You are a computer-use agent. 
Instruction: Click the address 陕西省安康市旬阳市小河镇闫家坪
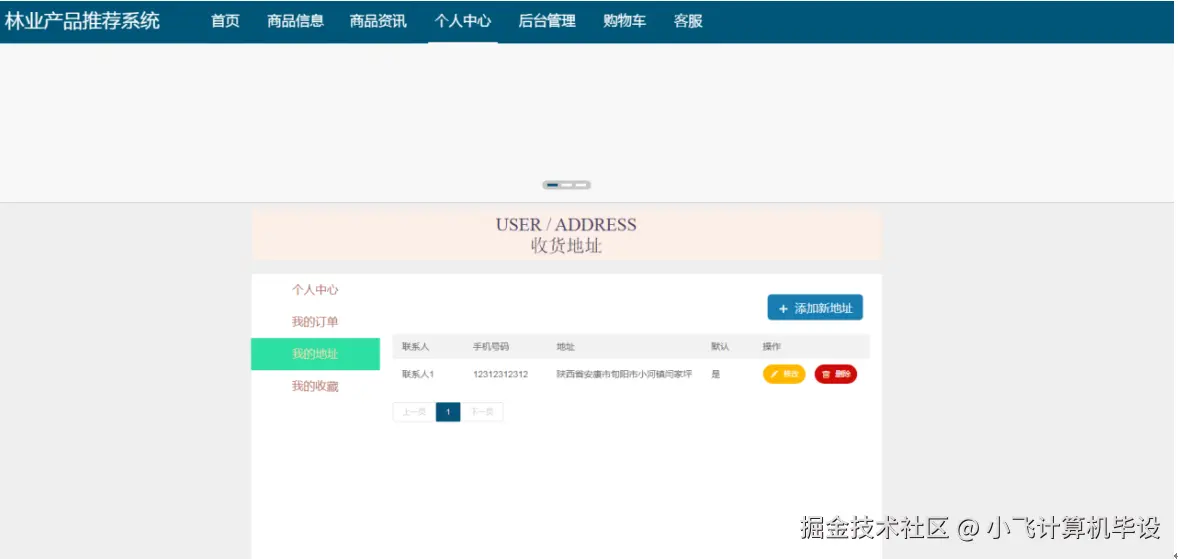coord(624,374)
